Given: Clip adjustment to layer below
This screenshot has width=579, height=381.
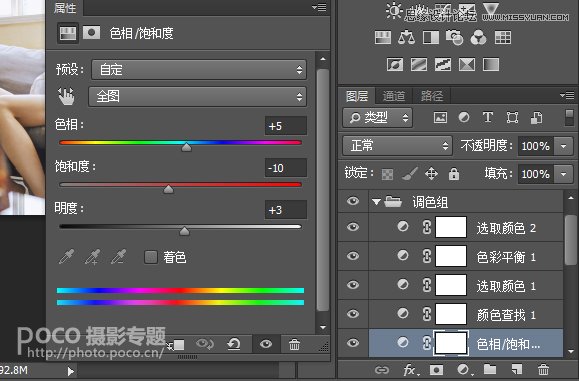Looking at the screenshot, I should [176, 345].
